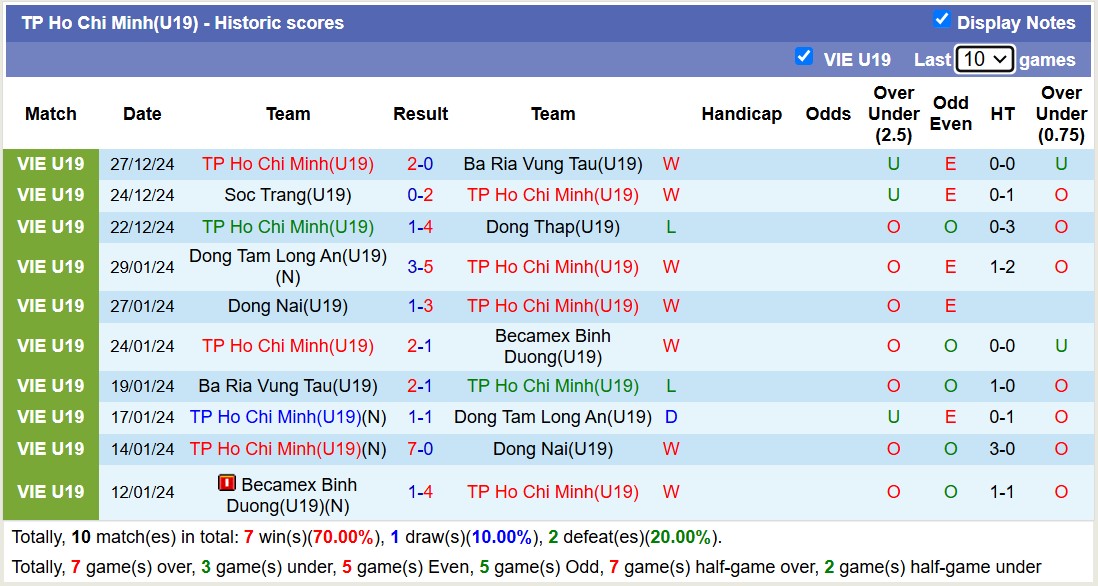Click the Date column header

coord(142,114)
